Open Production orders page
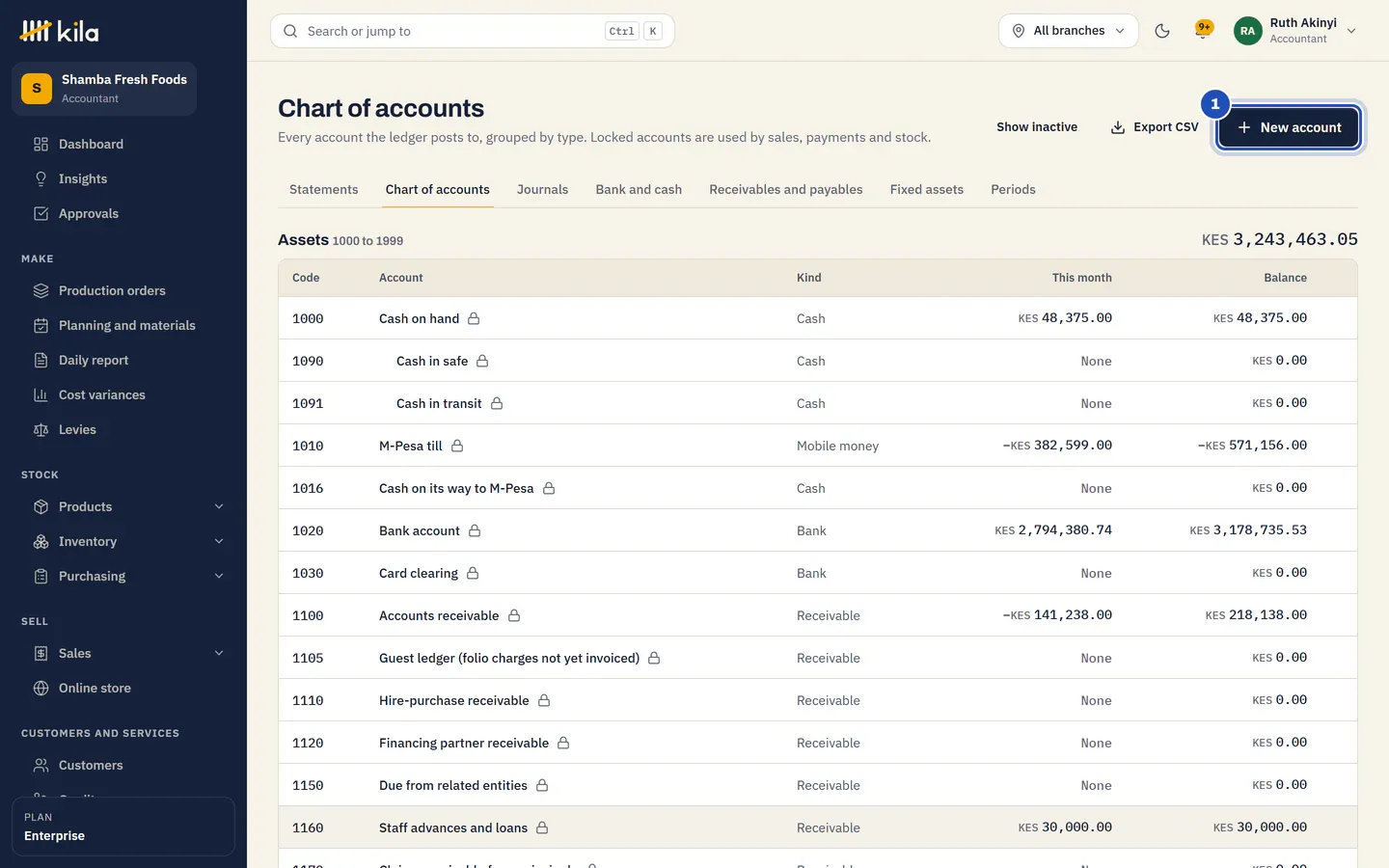This screenshot has width=1389, height=868. tap(123, 290)
